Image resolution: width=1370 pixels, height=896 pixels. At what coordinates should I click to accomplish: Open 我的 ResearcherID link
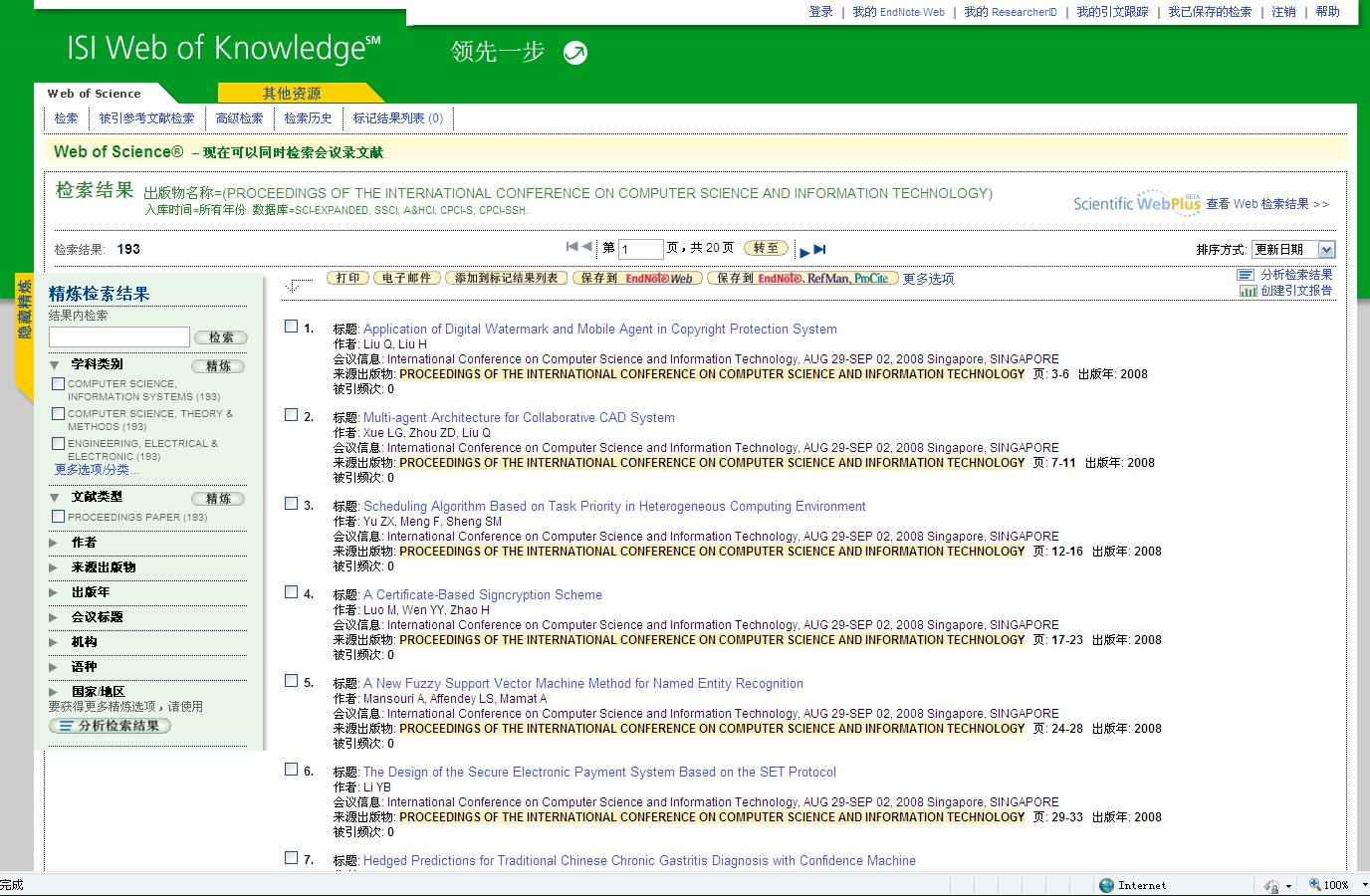[1010, 12]
